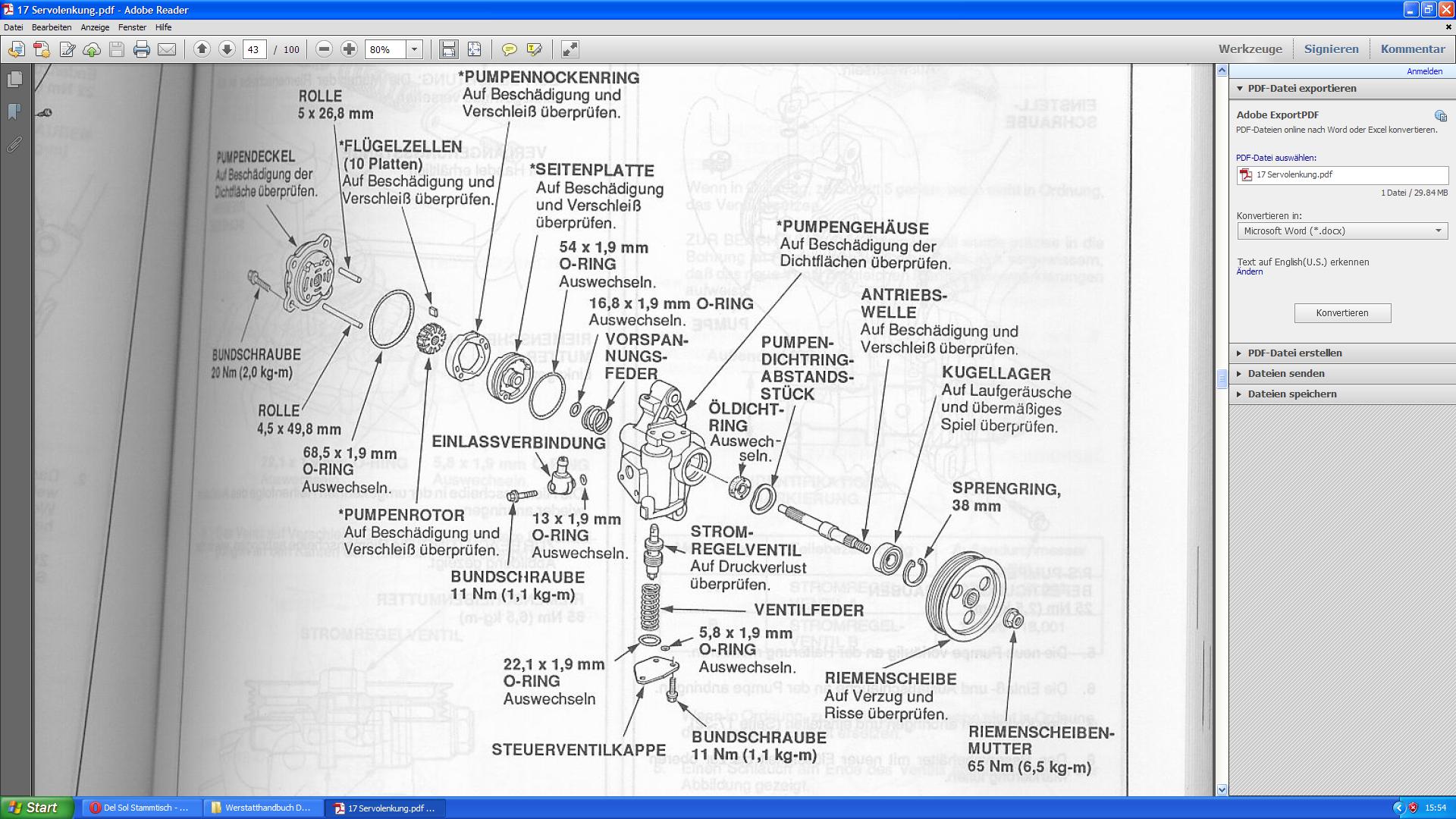Image resolution: width=1456 pixels, height=819 pixels.
Task: Zoom in with plus button
Action: (x=349, y=49)
